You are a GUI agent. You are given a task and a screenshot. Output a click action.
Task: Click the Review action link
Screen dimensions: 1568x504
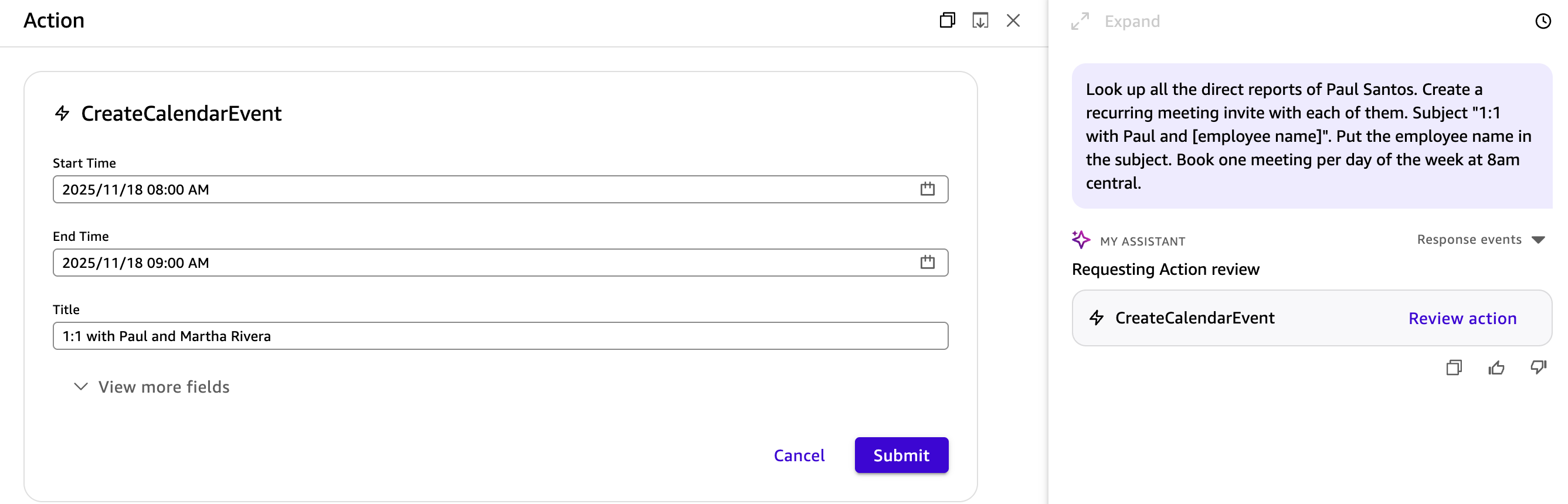click(x=1462, y=318)
